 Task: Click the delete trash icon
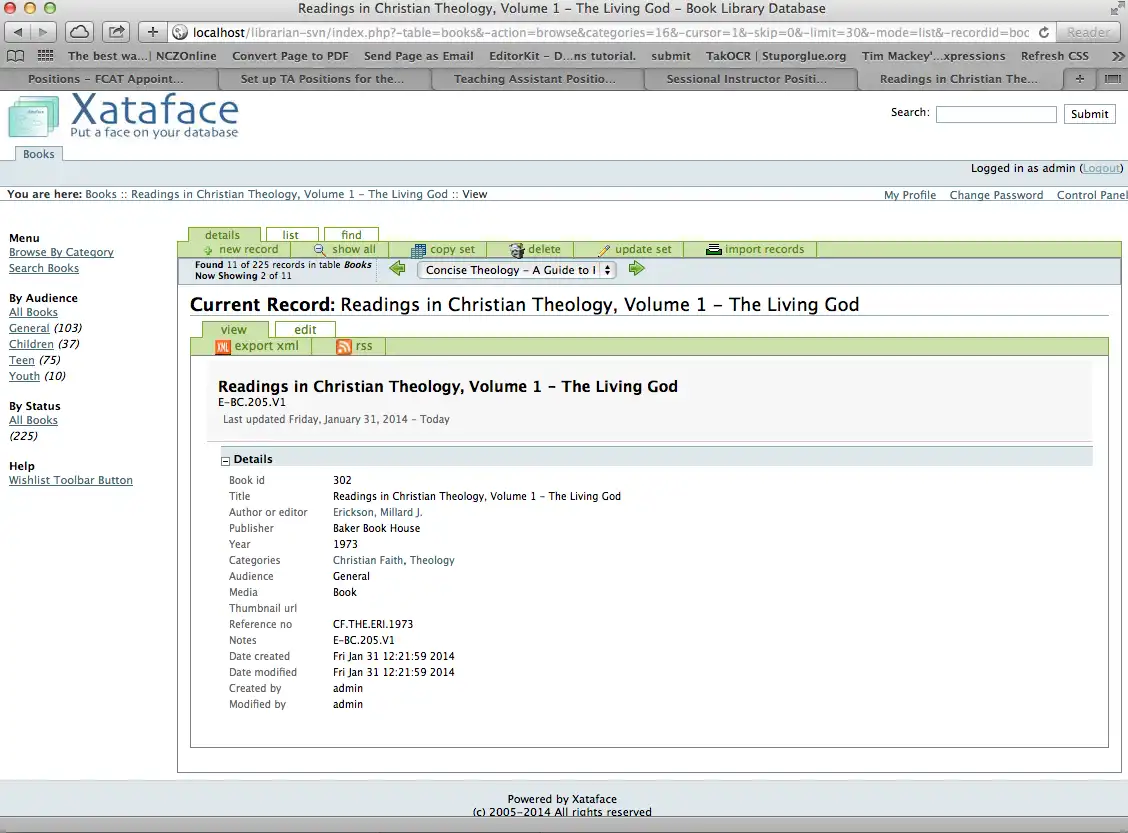click(x=517, y=250)
